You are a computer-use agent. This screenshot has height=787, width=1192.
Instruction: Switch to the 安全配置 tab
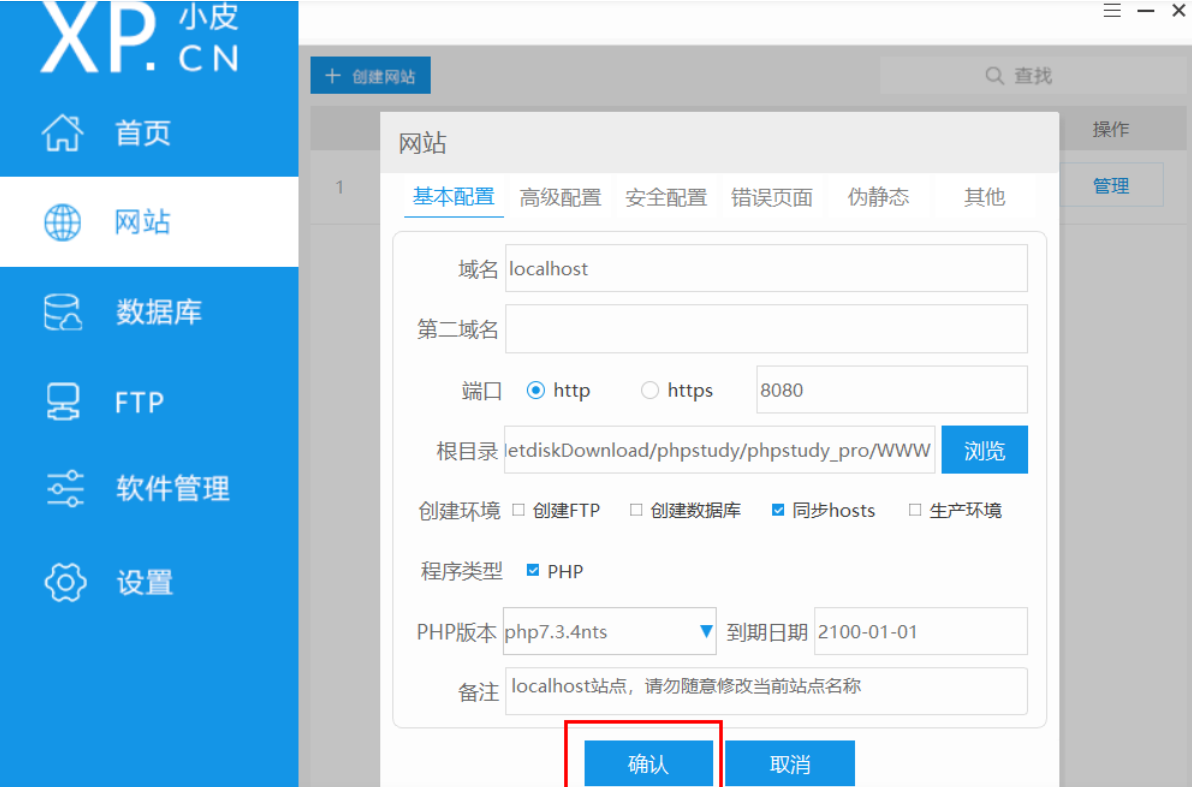[666, 198]
